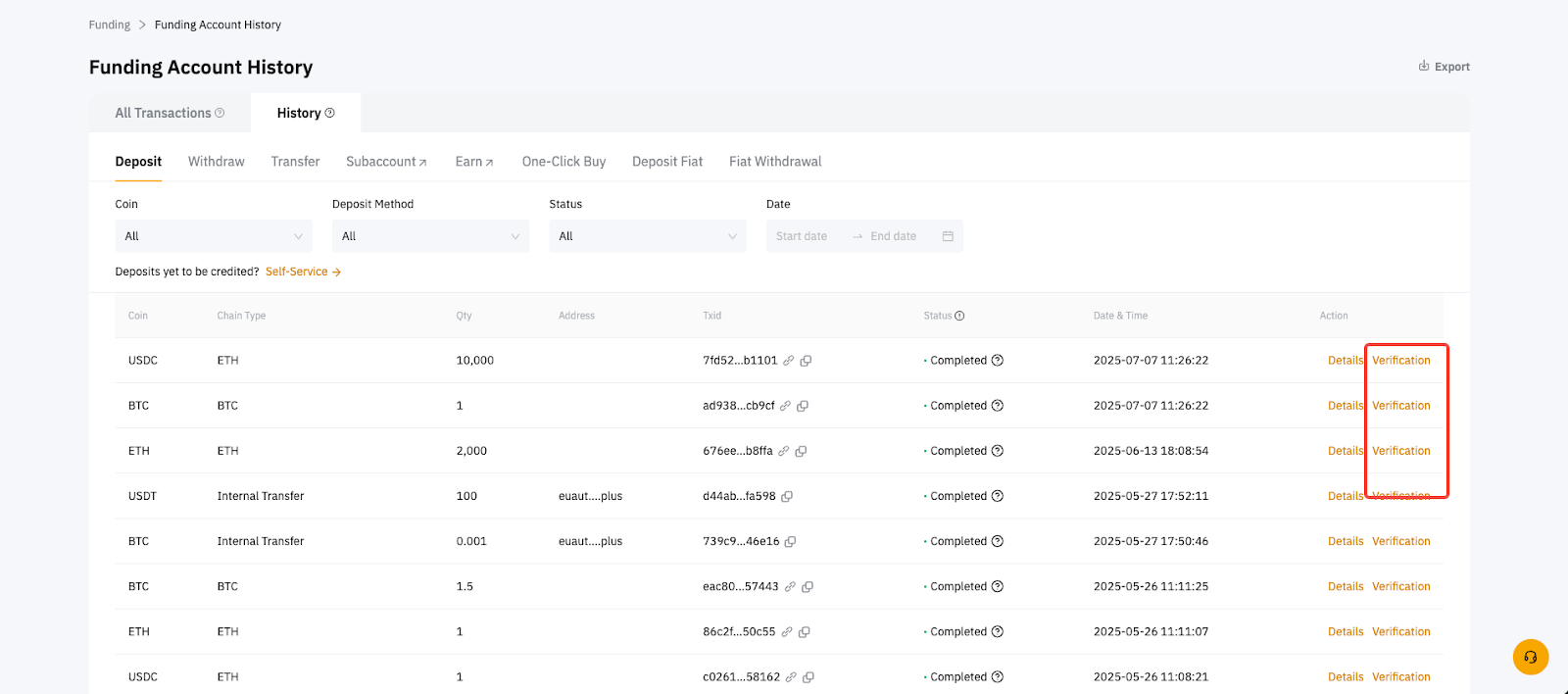Click the Export download icon

1424,67
